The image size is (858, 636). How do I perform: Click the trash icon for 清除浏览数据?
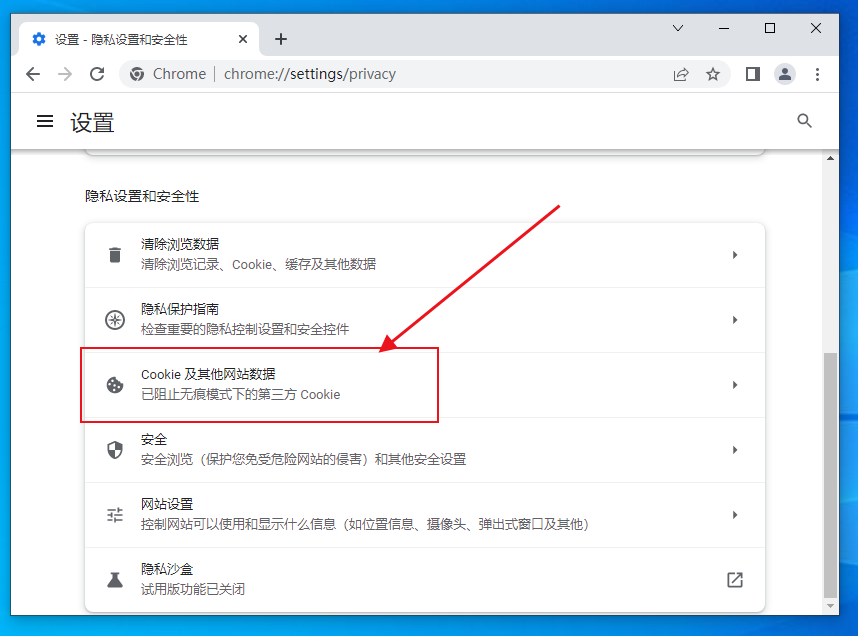(x=115, y=255)
